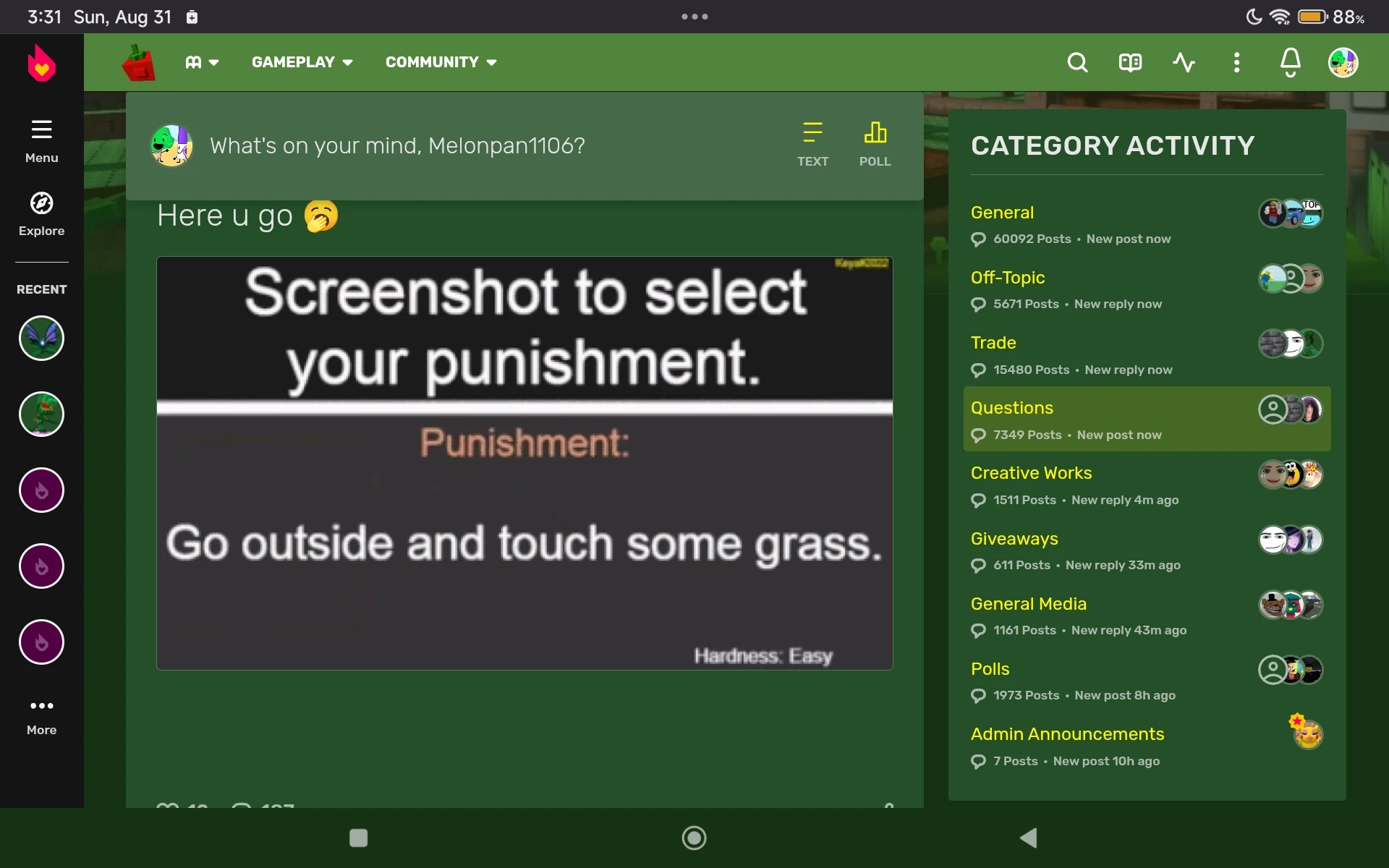Open the Creative Works link
1389x868 pixels.
1031,473
